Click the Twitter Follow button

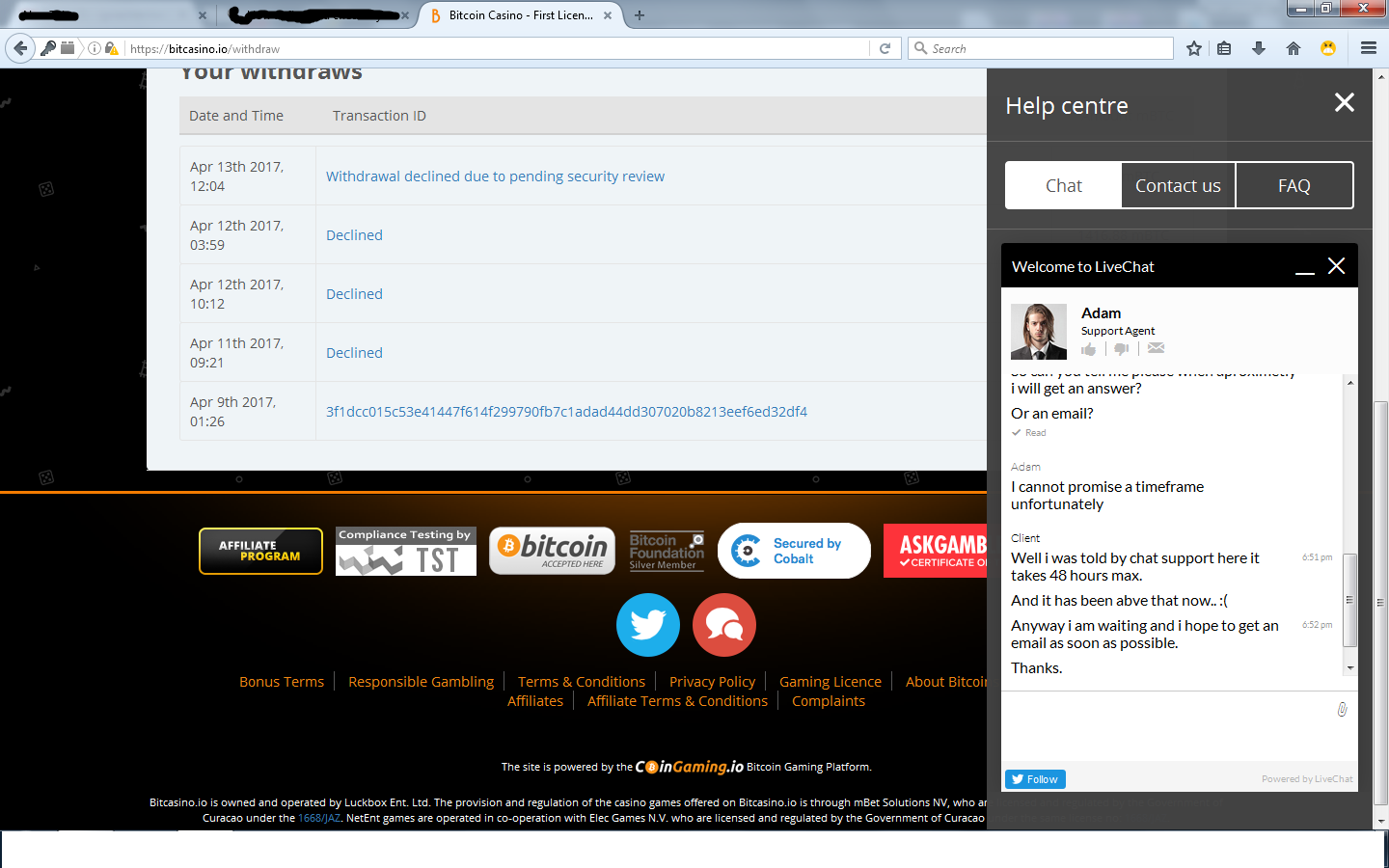pos(1035,779)
